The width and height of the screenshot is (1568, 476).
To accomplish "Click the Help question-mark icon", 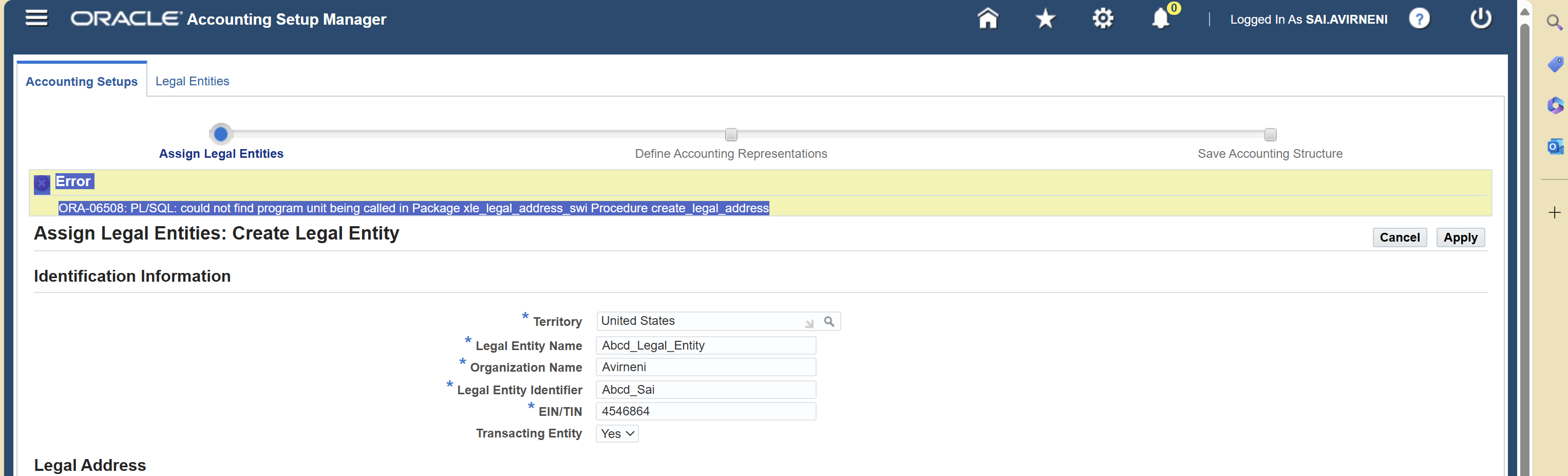I will tap(1420, 19).
